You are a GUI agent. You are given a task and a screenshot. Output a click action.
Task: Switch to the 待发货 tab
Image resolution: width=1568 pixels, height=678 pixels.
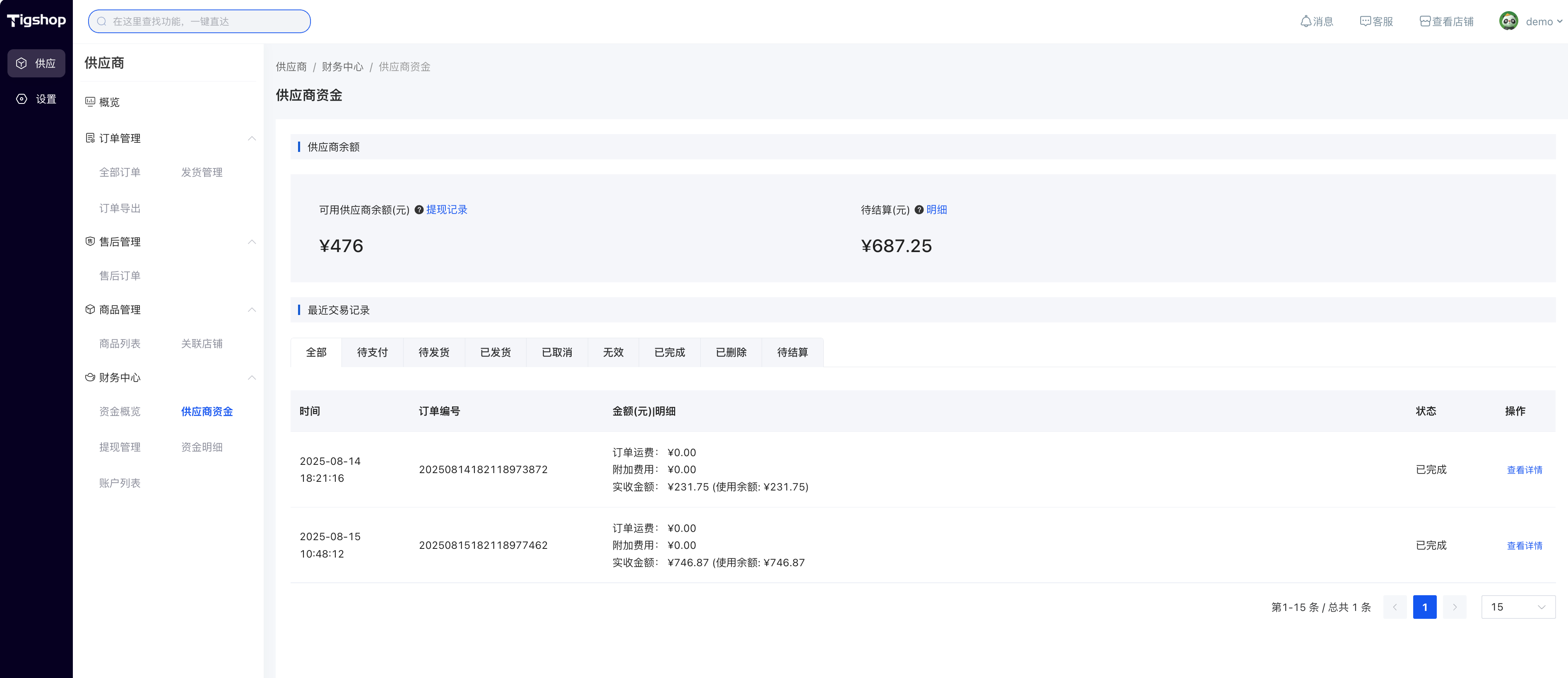click(434, 352)
